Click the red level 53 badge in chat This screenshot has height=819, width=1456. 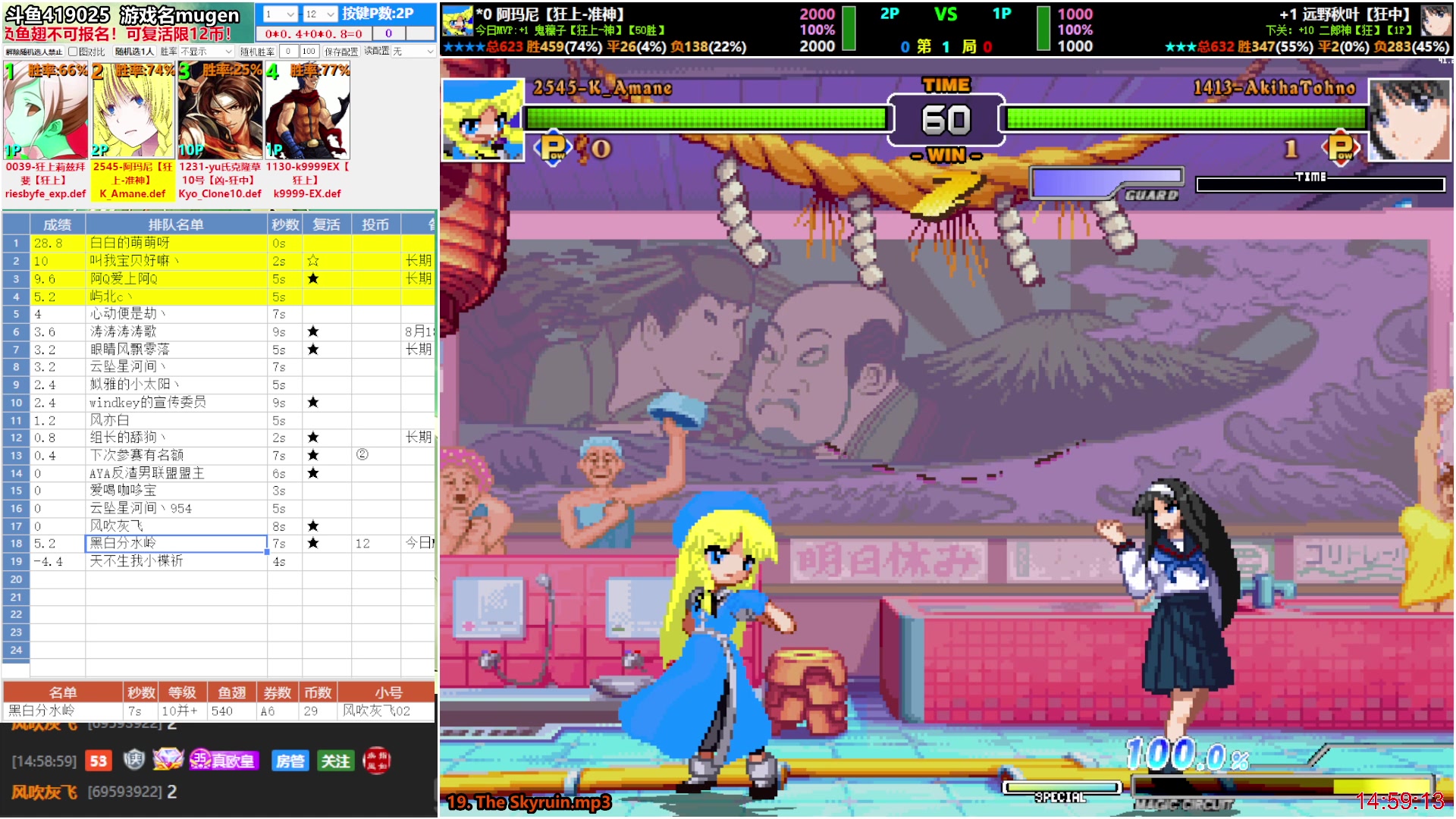pos(99,761)
